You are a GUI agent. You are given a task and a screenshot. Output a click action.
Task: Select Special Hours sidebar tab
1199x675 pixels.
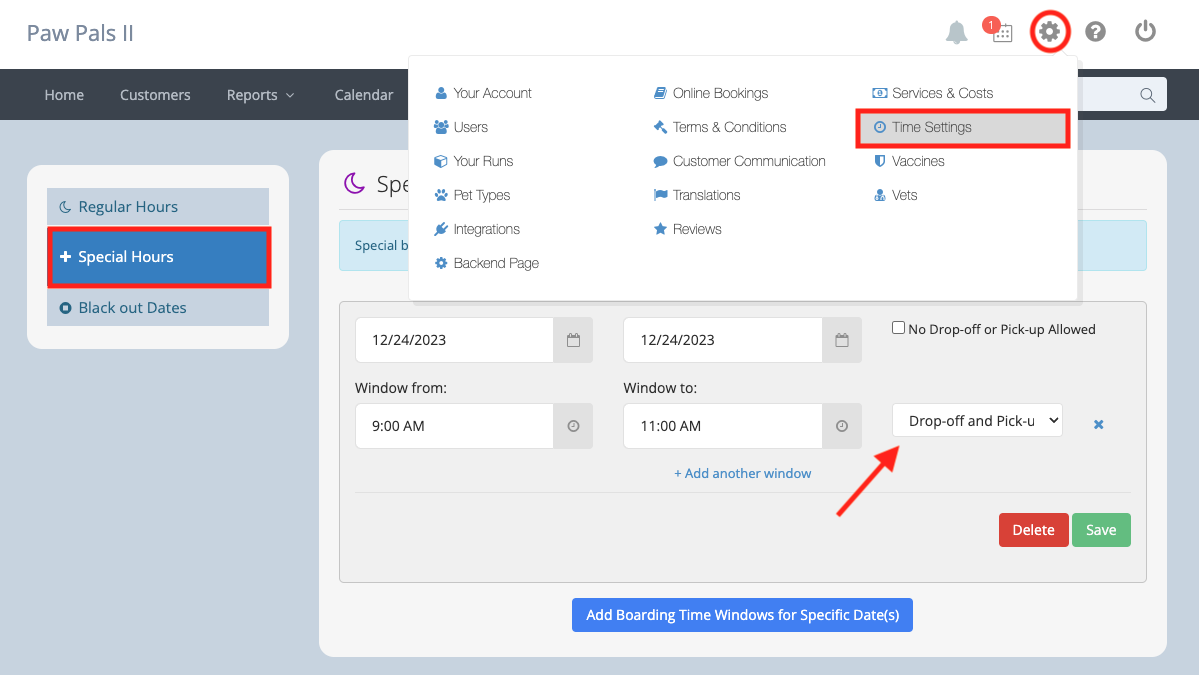click(158, 257)
